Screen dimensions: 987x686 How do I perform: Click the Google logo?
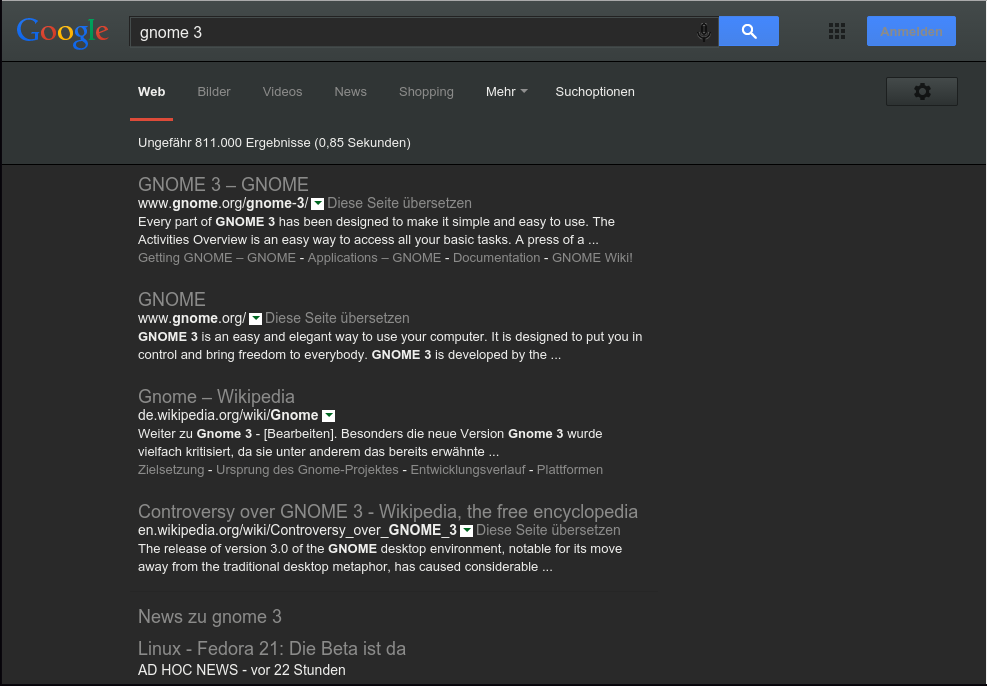point(62,32)
